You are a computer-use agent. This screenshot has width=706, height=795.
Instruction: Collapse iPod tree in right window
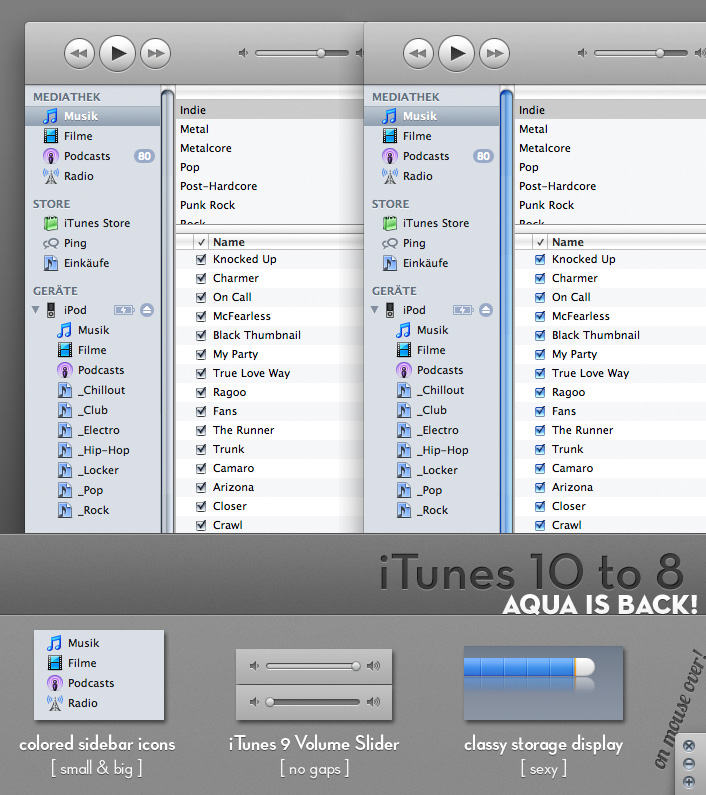pos(374,309)
